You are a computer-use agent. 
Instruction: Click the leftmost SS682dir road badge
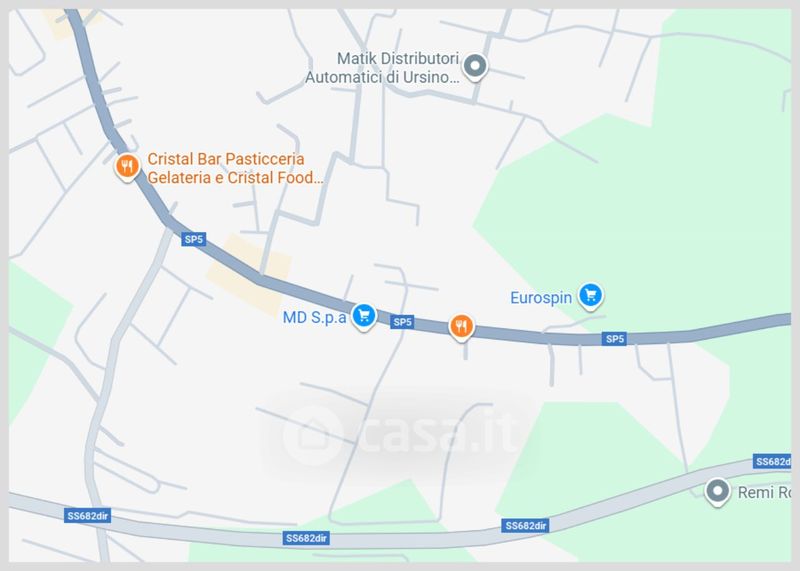(x=88, y=515)
